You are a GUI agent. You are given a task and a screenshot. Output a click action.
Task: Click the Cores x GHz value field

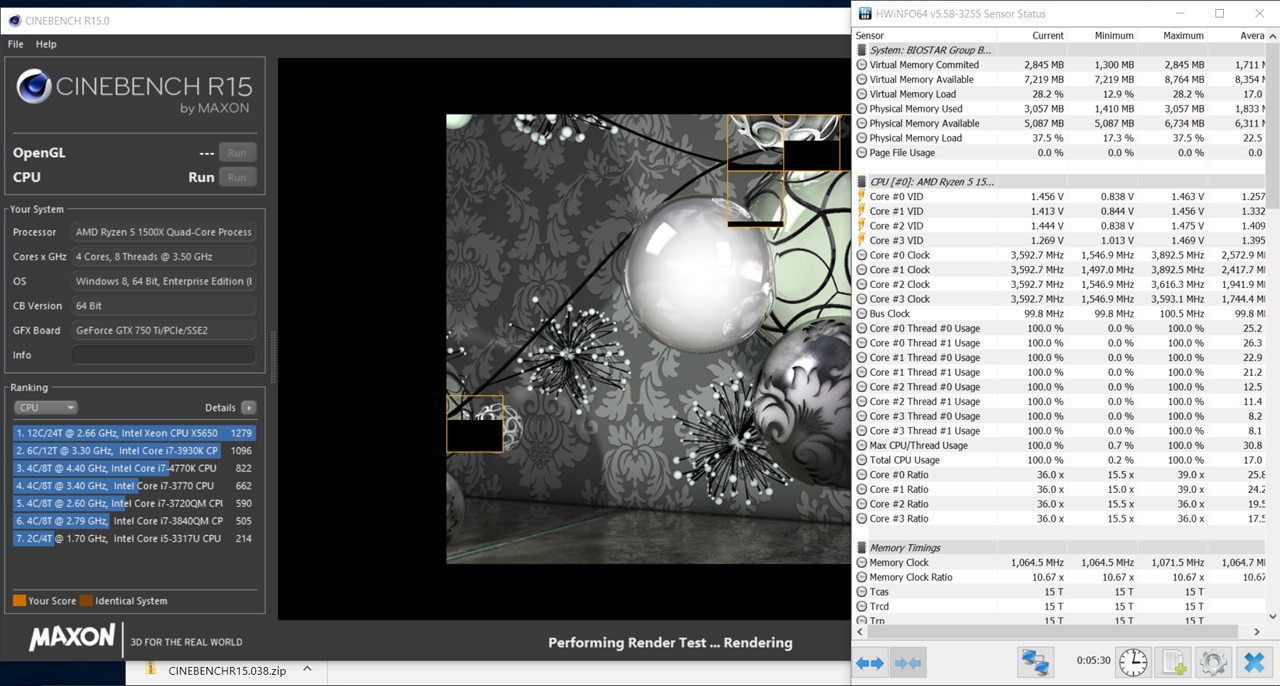click(x=164, y=257)
